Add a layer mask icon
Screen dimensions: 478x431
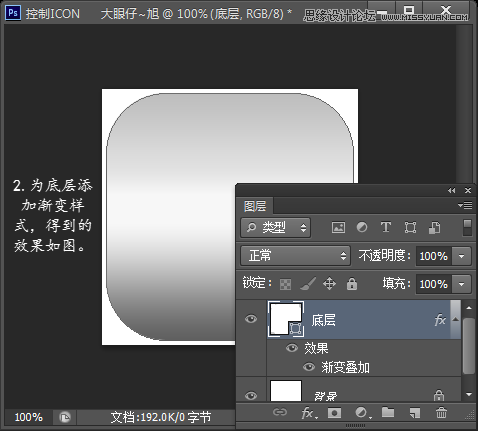pyautogui.click(x=334, y=413)
